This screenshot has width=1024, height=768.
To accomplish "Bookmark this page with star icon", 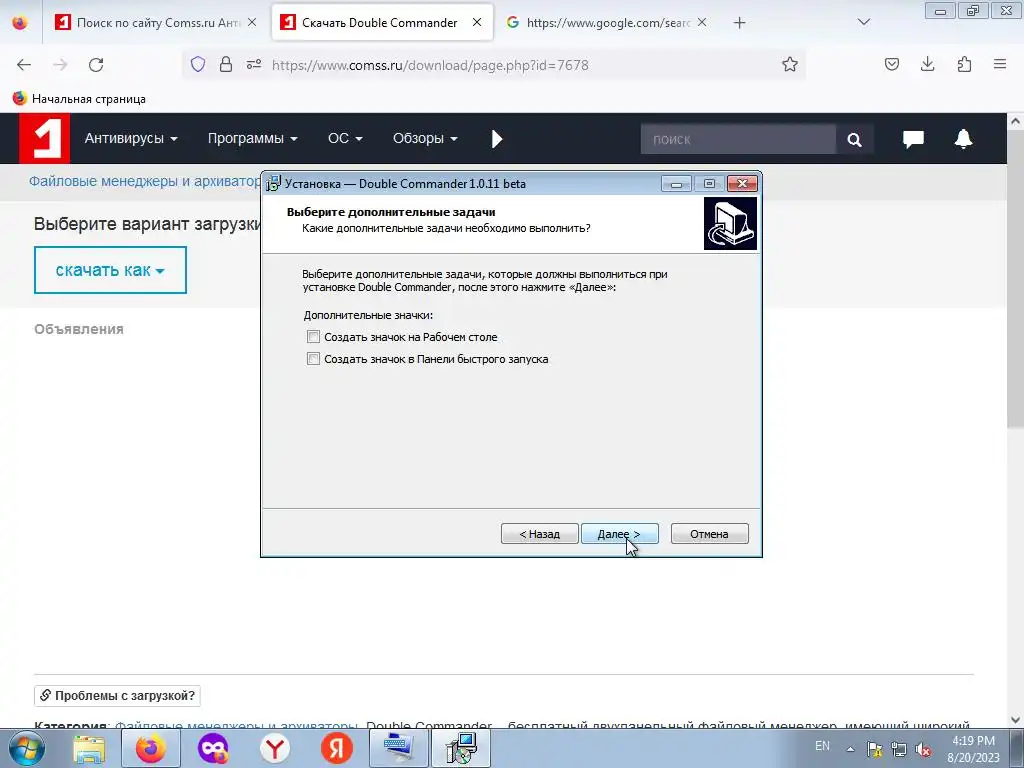I will pyautogui.click(x=790, y=64).
